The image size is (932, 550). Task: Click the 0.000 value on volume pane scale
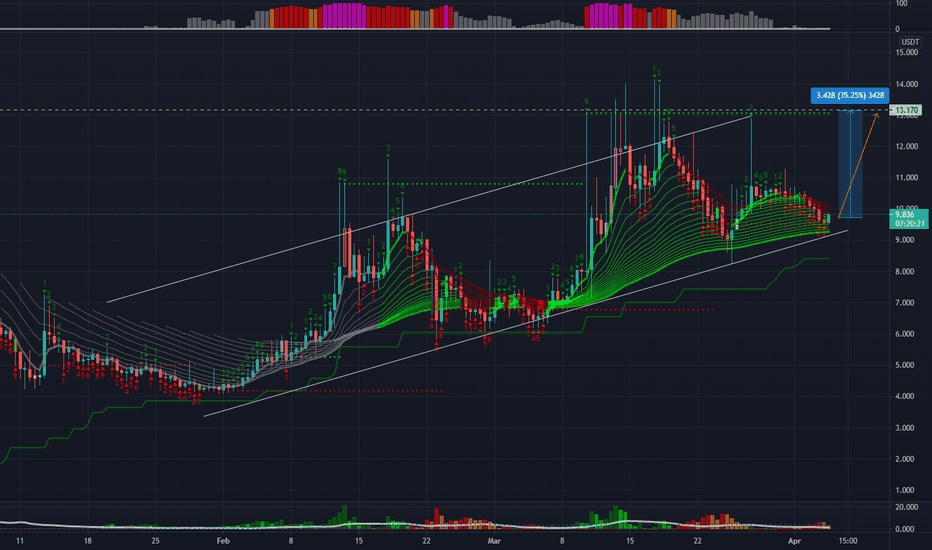click(907, 529)
